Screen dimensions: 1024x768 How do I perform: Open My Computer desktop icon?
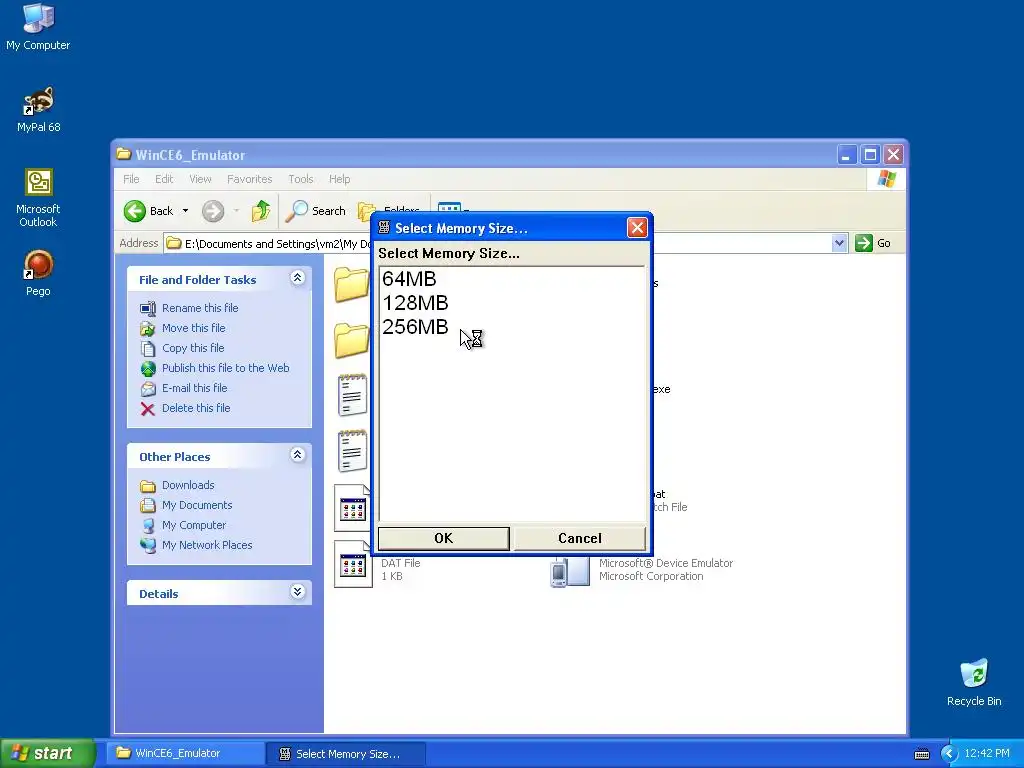[x=38, y=27]
